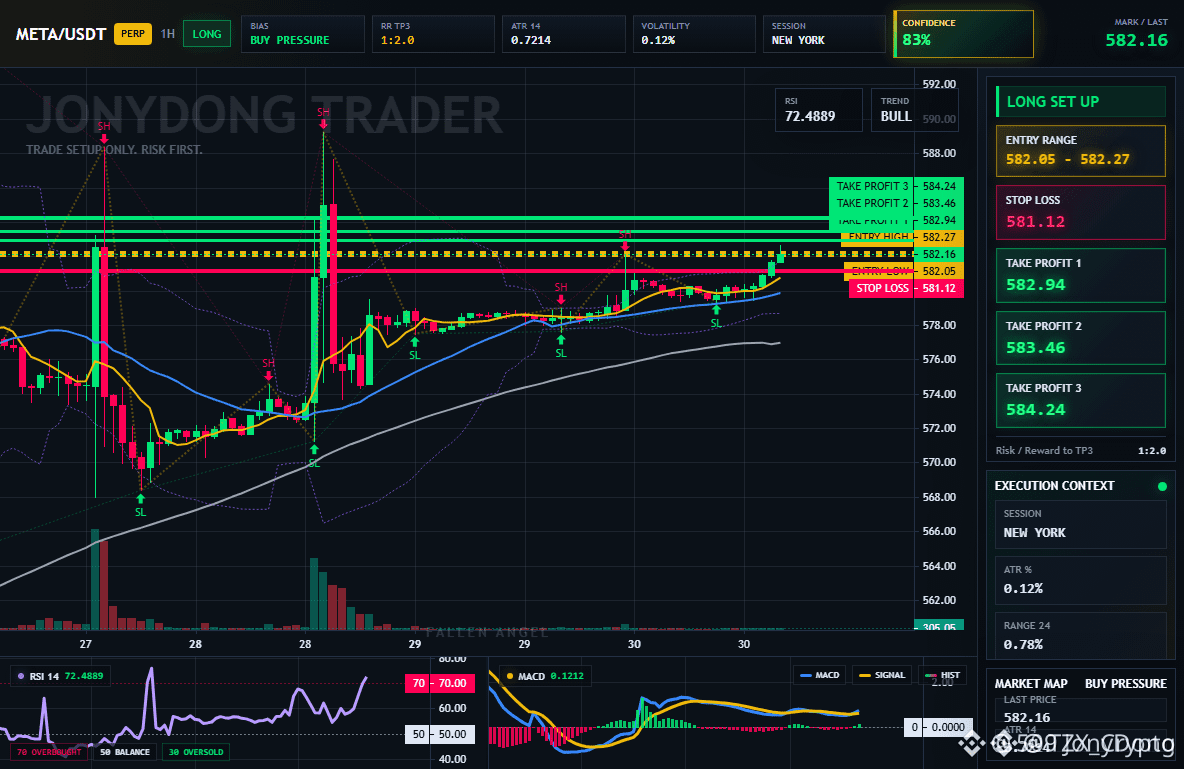Click the RR TP3 1:2.0 card

pyautogui.click(x=433, y=34)
